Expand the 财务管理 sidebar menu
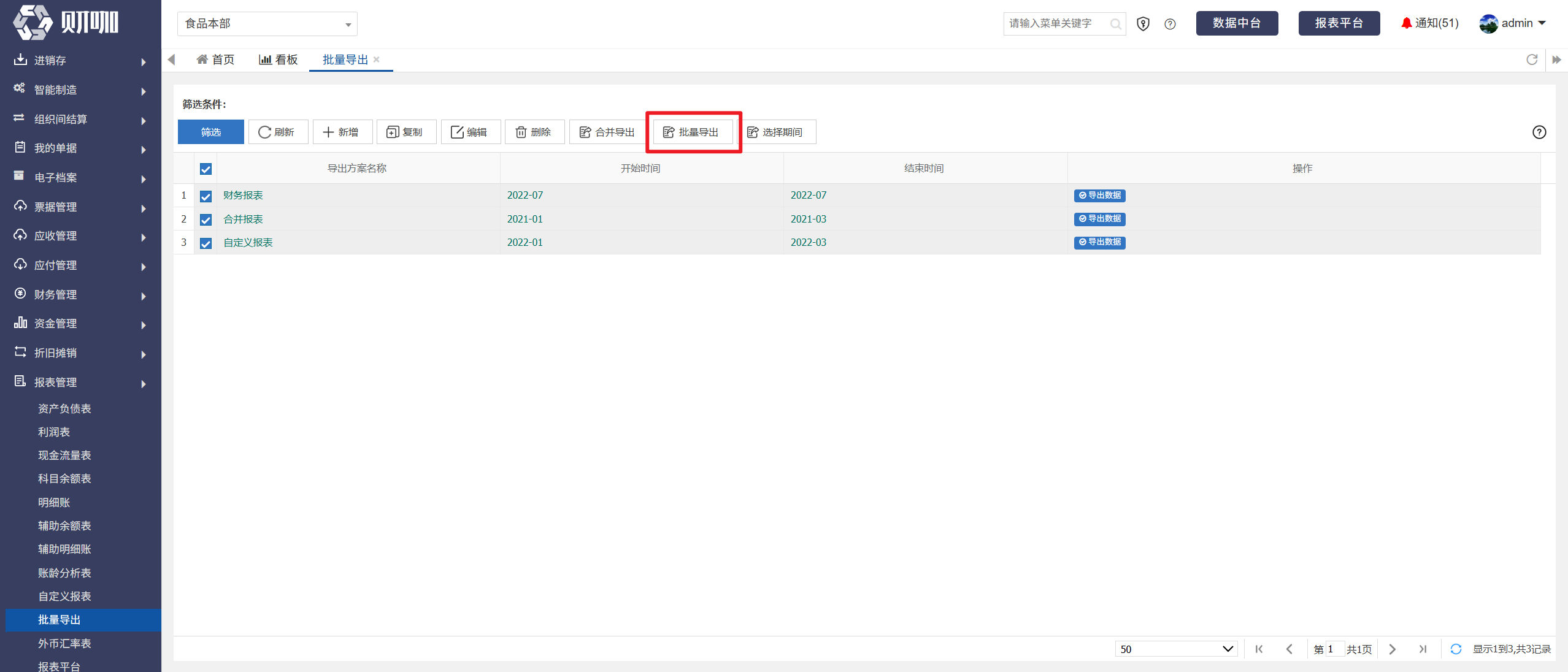Image resolution: width=1568 pixels, height=672 pixels. point(80,295)
